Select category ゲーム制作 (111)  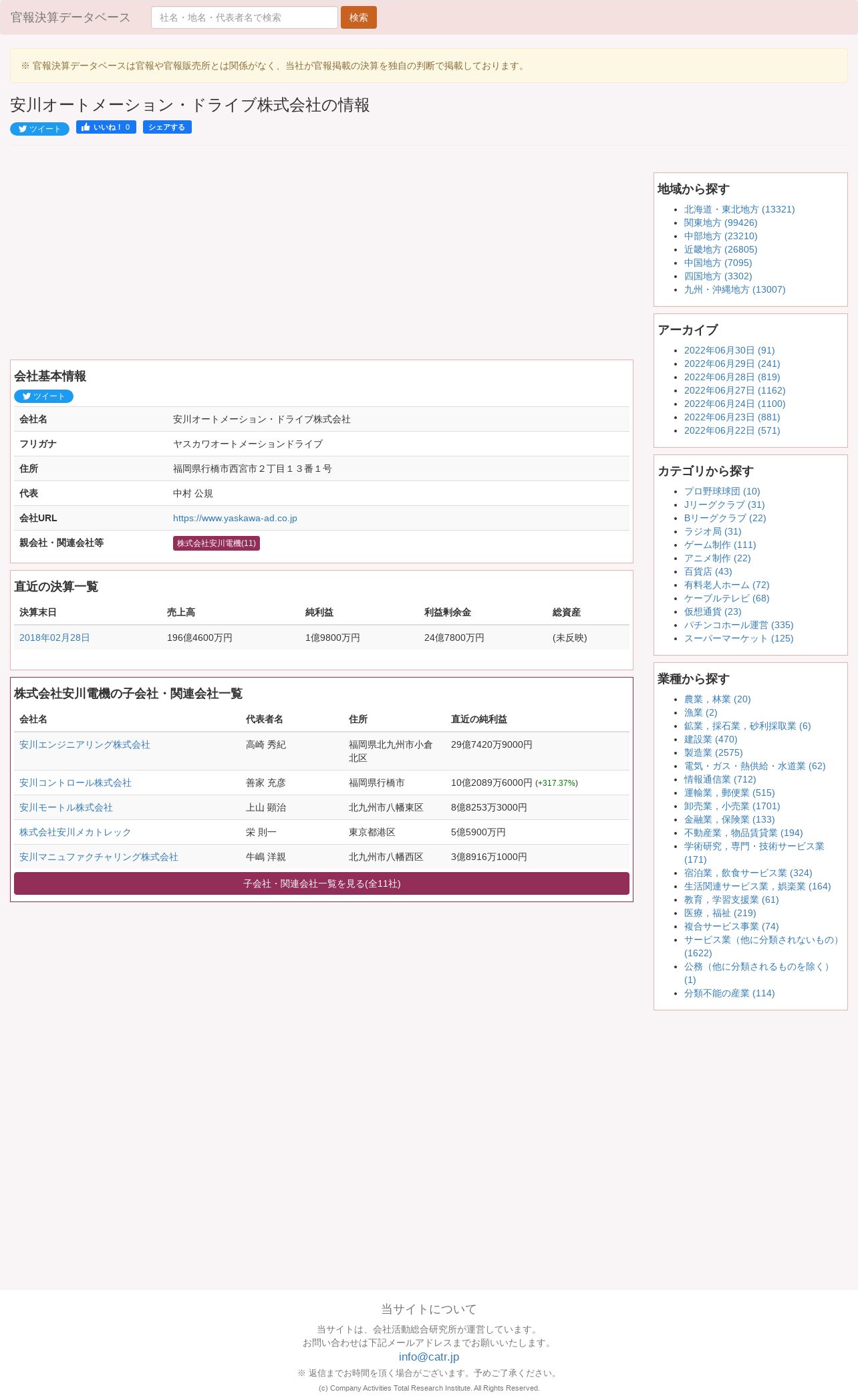point(720,545)
